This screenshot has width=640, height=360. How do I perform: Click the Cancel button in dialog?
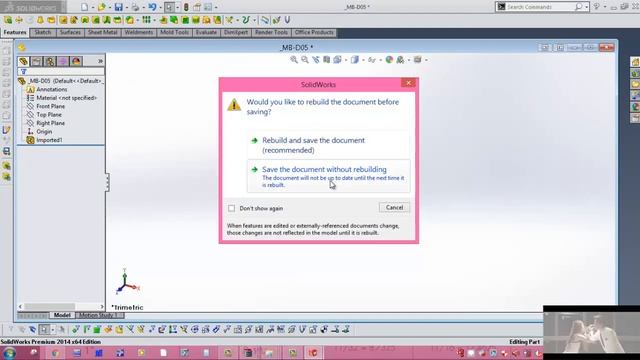(394, 207)
